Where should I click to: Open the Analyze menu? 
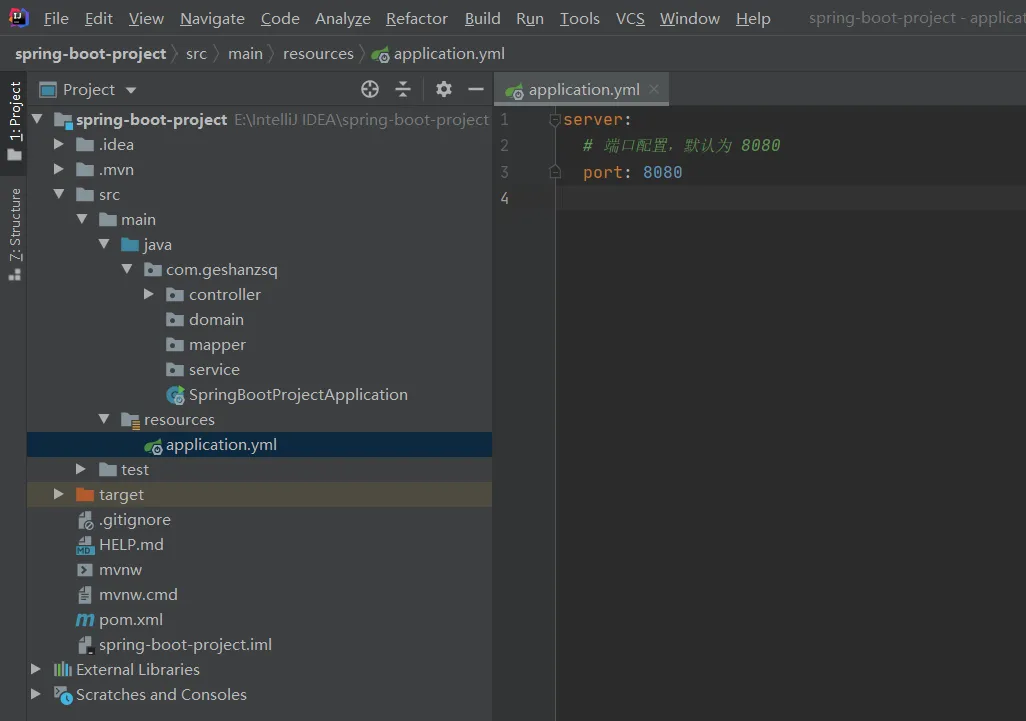click(343, 19)
